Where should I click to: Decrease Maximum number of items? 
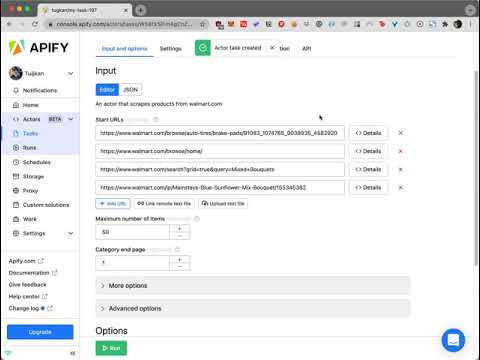[x=180, y=236]
